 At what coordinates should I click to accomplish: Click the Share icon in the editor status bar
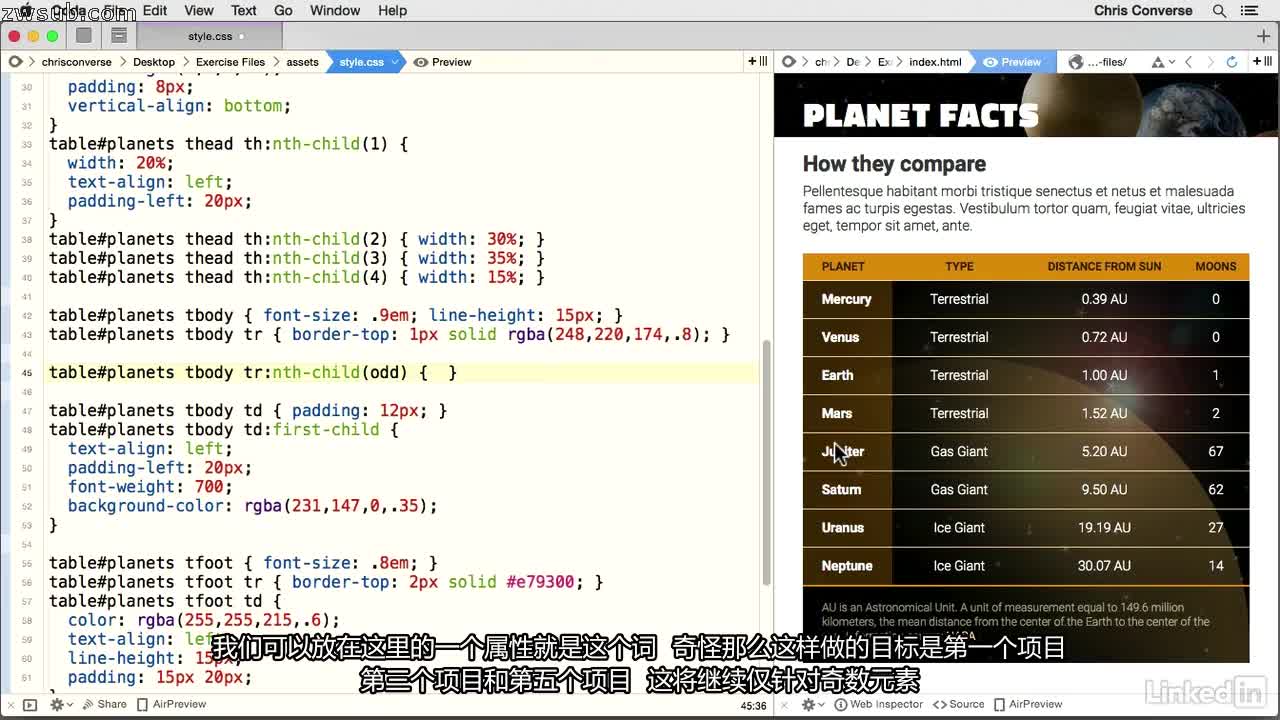(x=90, y=704)
